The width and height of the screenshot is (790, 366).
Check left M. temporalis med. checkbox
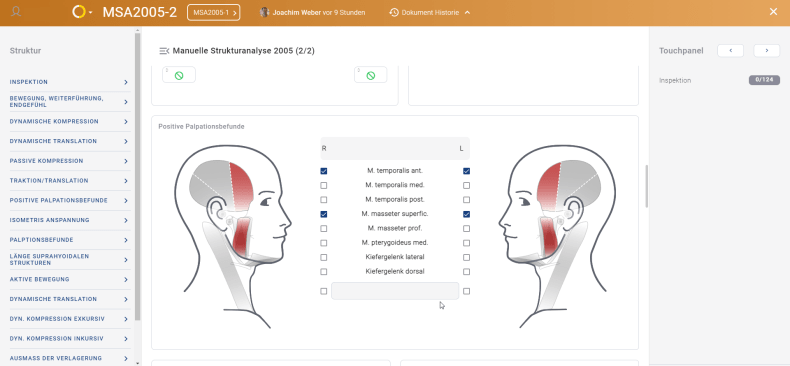pyautogui.click(x=467, y=186)
